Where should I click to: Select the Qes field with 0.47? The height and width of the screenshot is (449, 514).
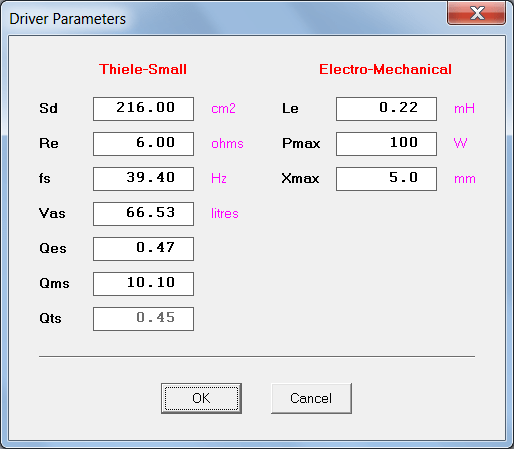tap(143, 249)
